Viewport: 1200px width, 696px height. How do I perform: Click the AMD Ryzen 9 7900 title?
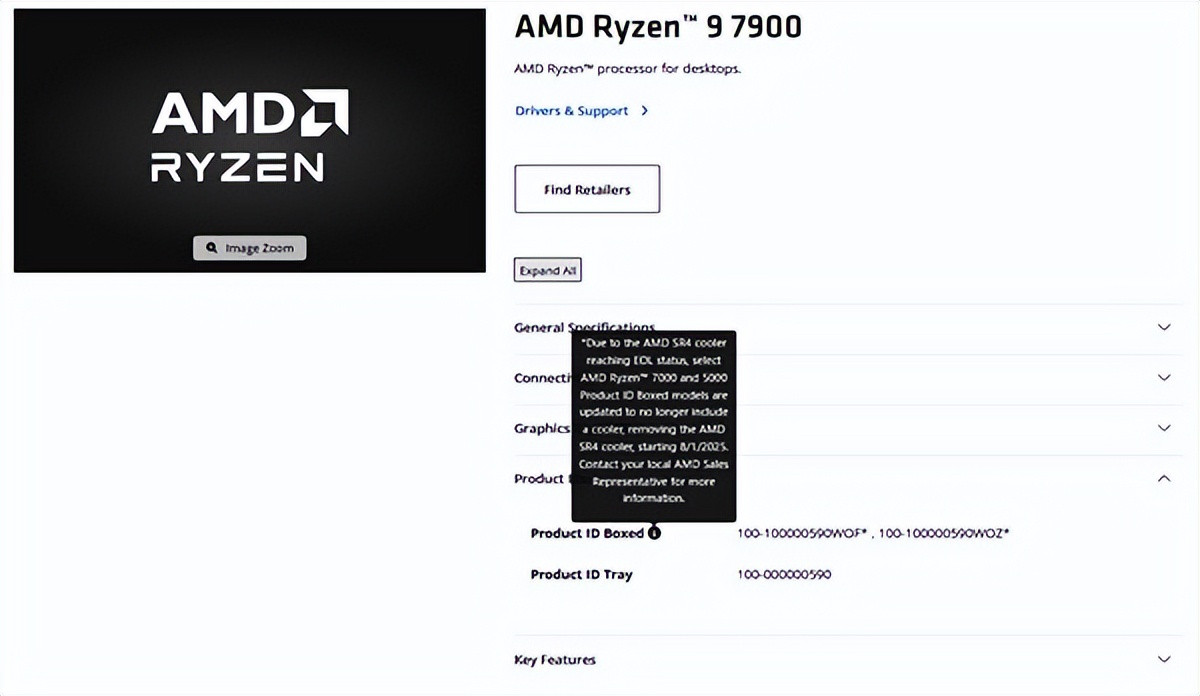click(x=657, y=27)
